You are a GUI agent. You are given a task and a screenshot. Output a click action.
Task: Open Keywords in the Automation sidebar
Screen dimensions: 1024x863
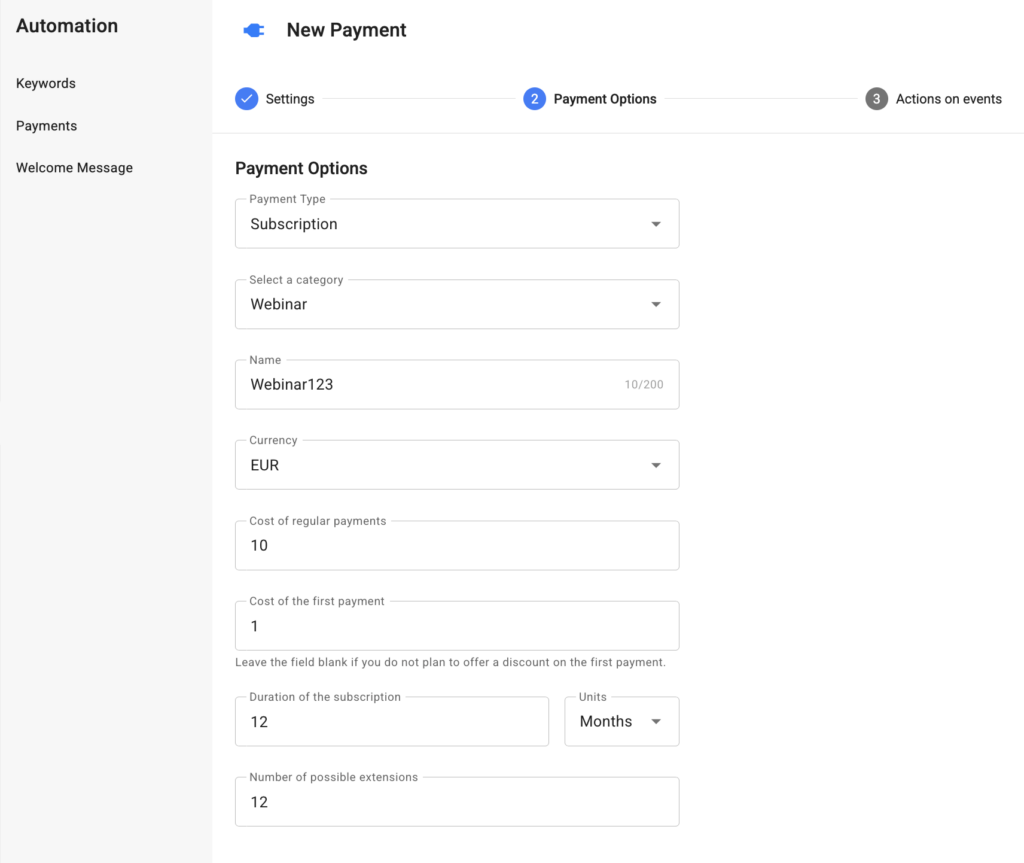(x=46, y=83)
